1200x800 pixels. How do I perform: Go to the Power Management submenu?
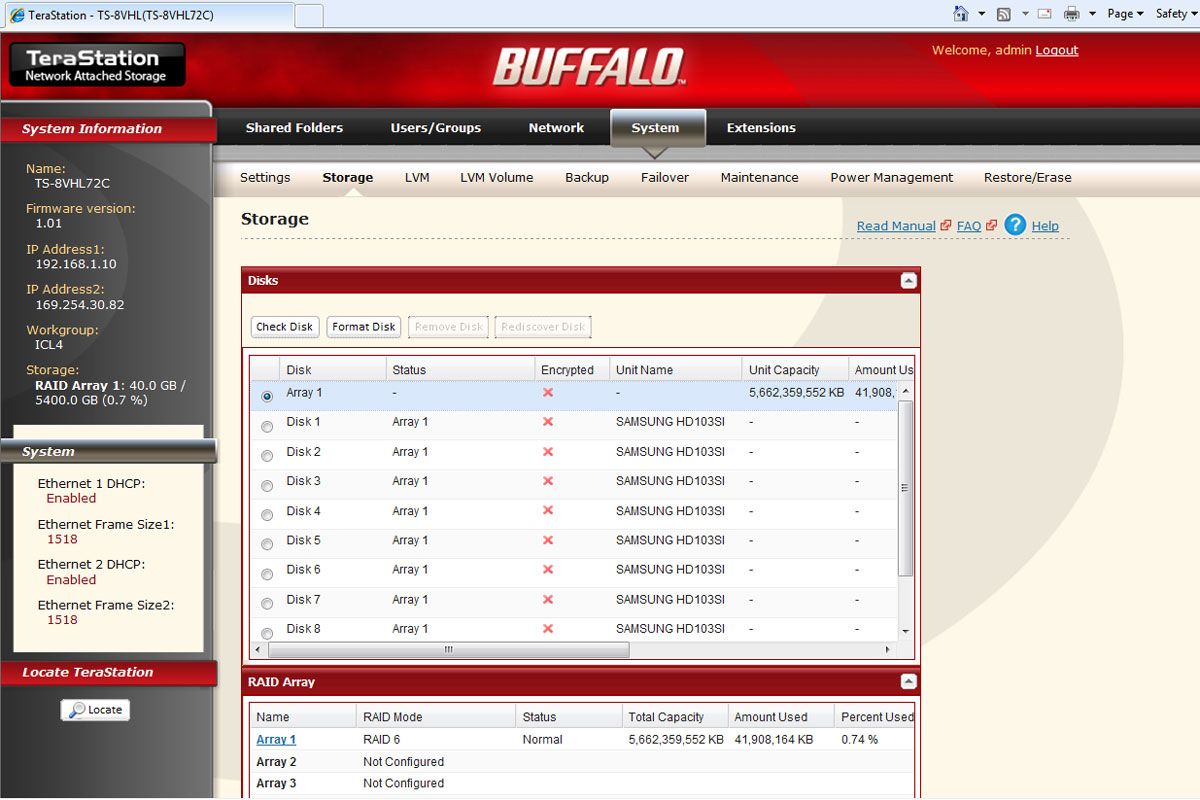(x=892, y=177)
